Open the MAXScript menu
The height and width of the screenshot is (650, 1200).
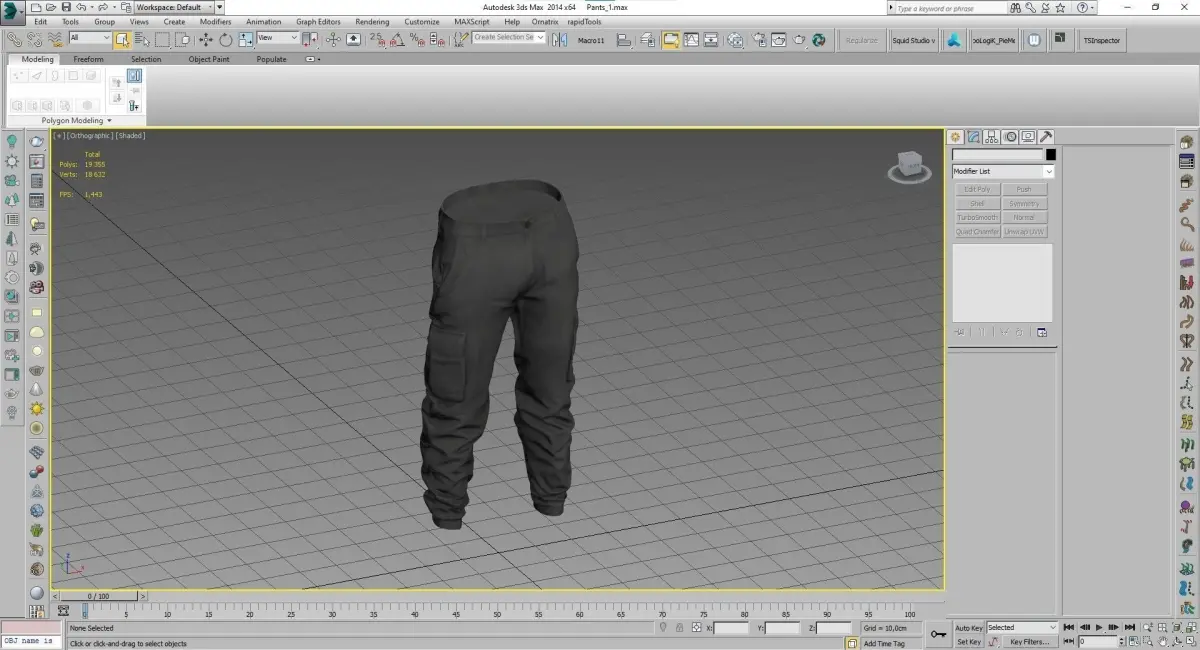click(x=473, y=21)
